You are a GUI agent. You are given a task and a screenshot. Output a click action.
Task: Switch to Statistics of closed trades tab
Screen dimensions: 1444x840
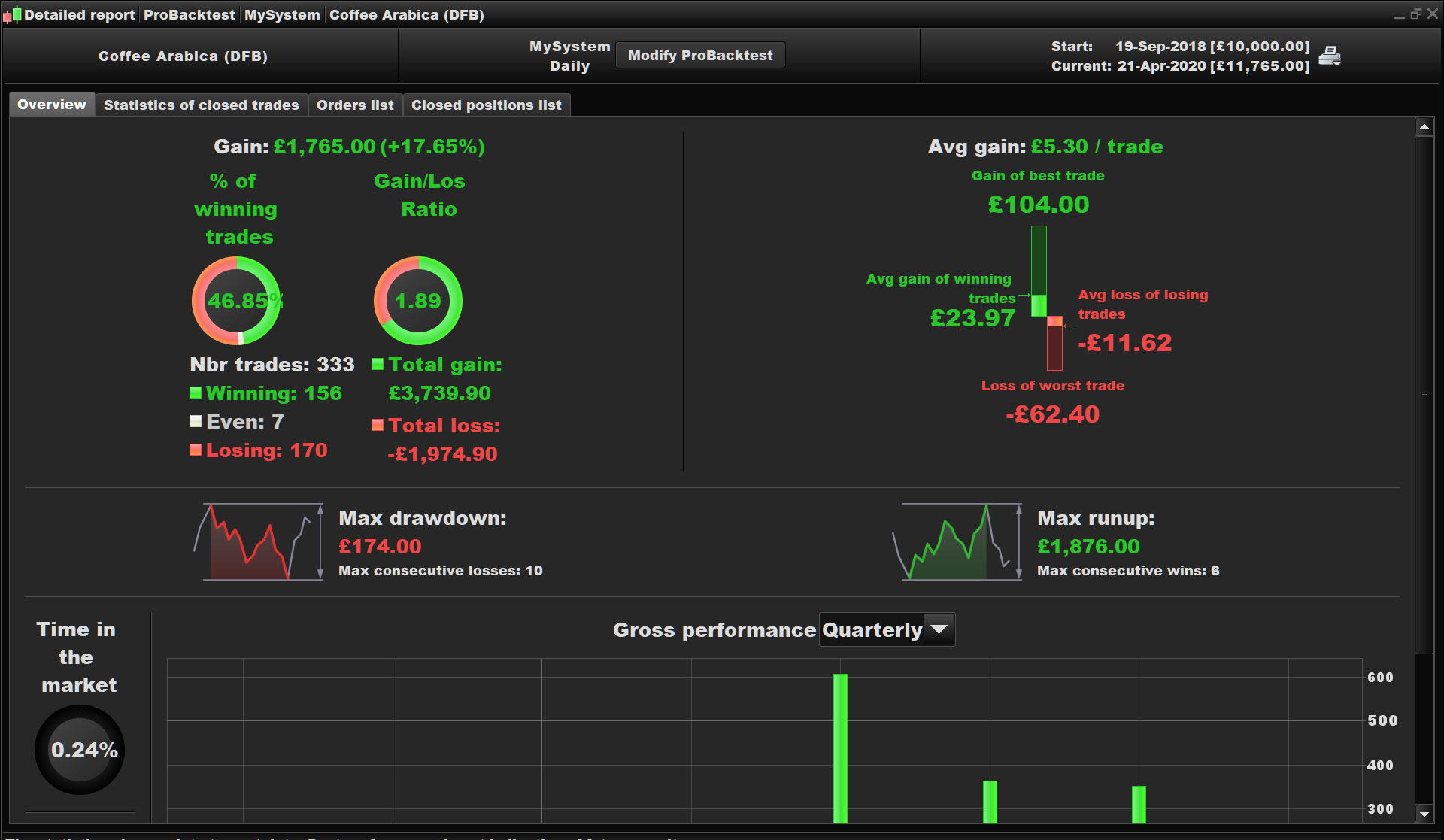pos(201,105)
